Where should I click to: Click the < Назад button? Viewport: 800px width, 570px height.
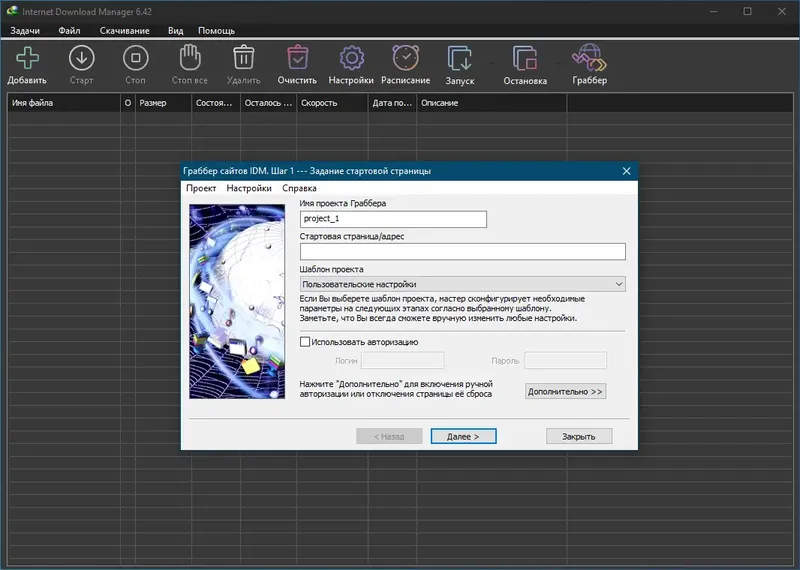[389, 436]
